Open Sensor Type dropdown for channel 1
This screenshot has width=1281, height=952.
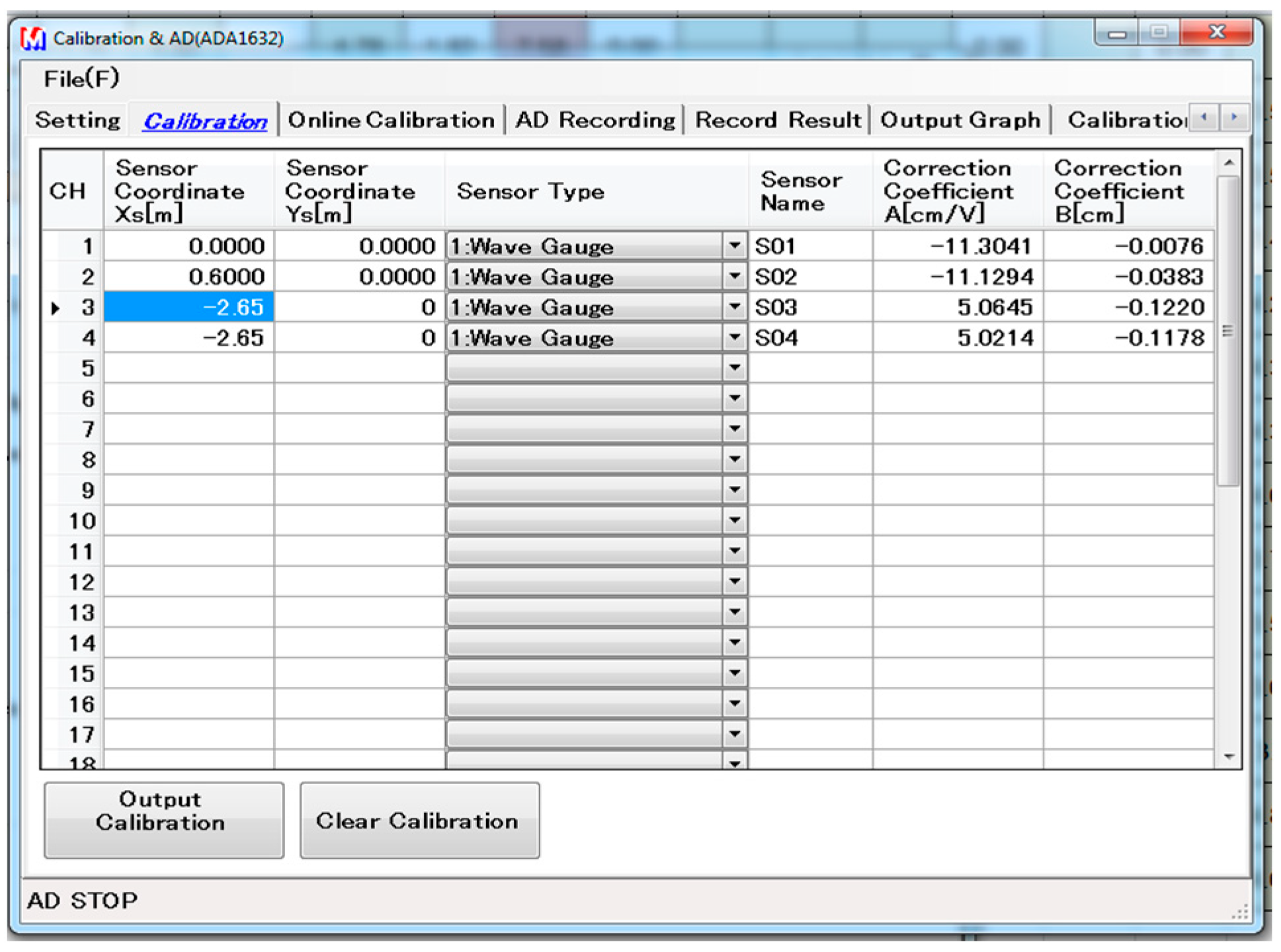[x=734, y=246]
